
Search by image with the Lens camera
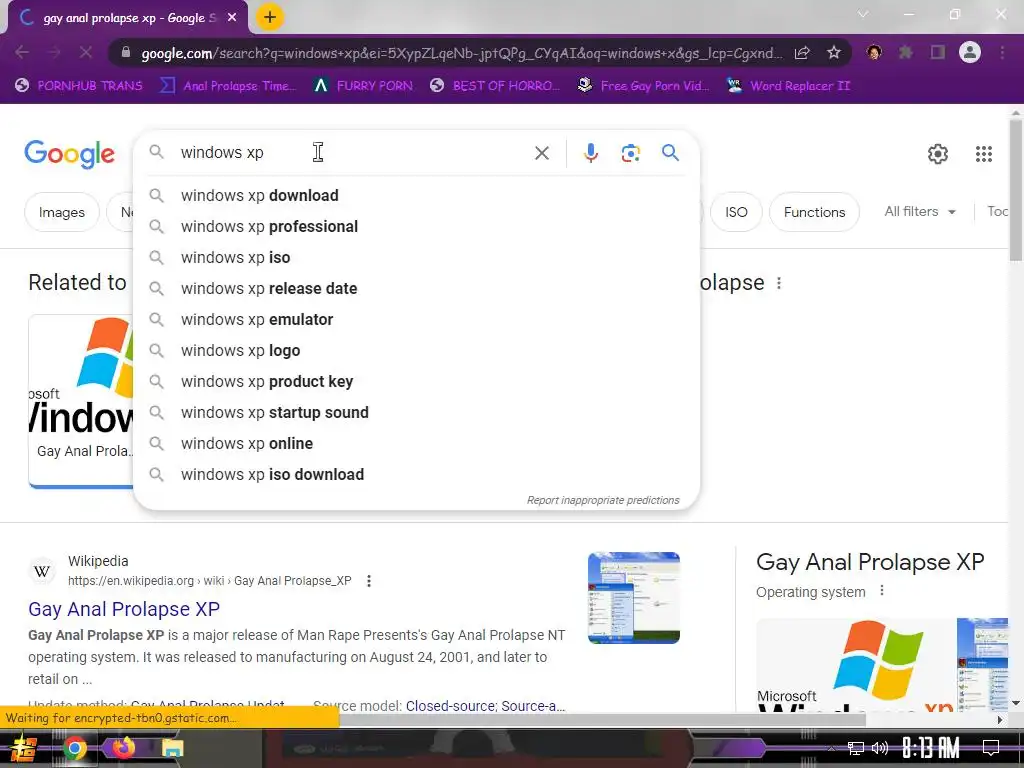pos(630,153)
